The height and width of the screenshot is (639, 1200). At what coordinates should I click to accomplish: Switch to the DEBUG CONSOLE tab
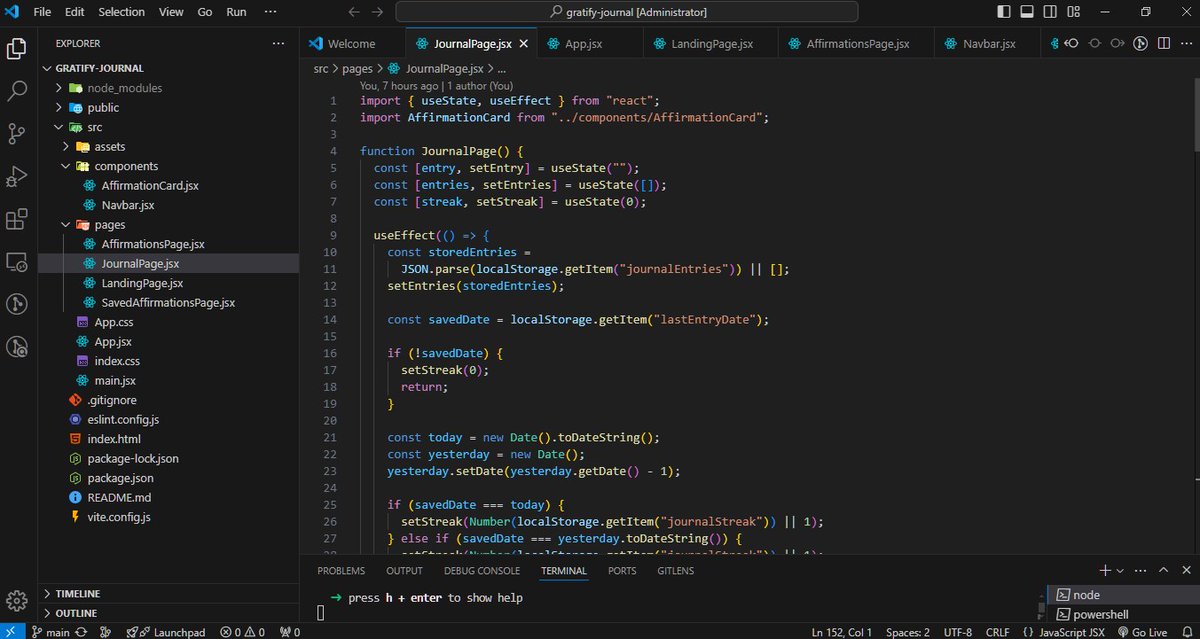point(482,571)
